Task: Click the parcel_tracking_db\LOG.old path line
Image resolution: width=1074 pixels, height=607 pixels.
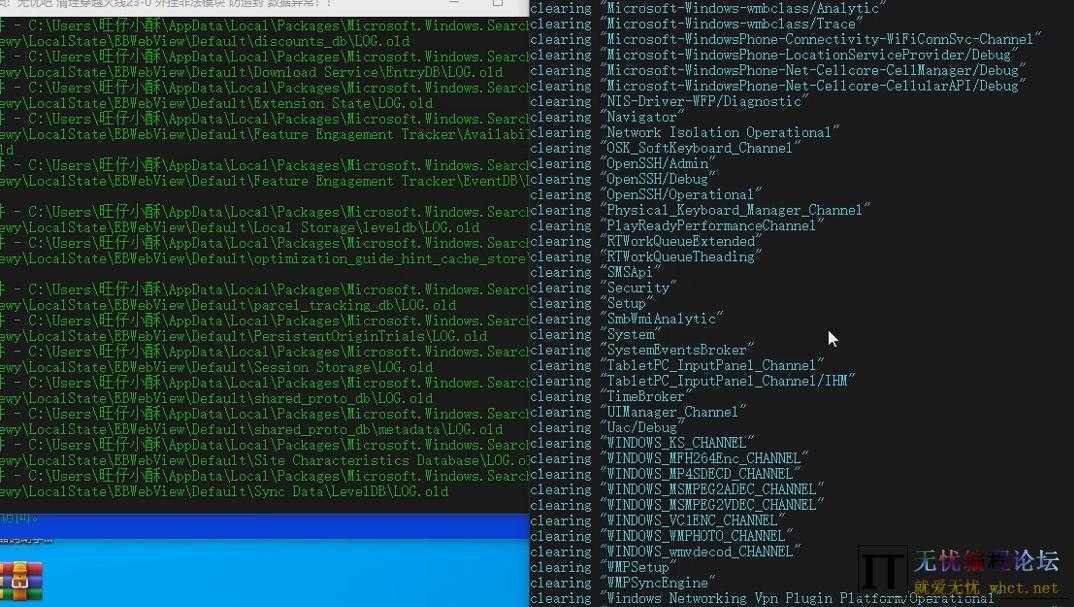Action: (228, 305)
